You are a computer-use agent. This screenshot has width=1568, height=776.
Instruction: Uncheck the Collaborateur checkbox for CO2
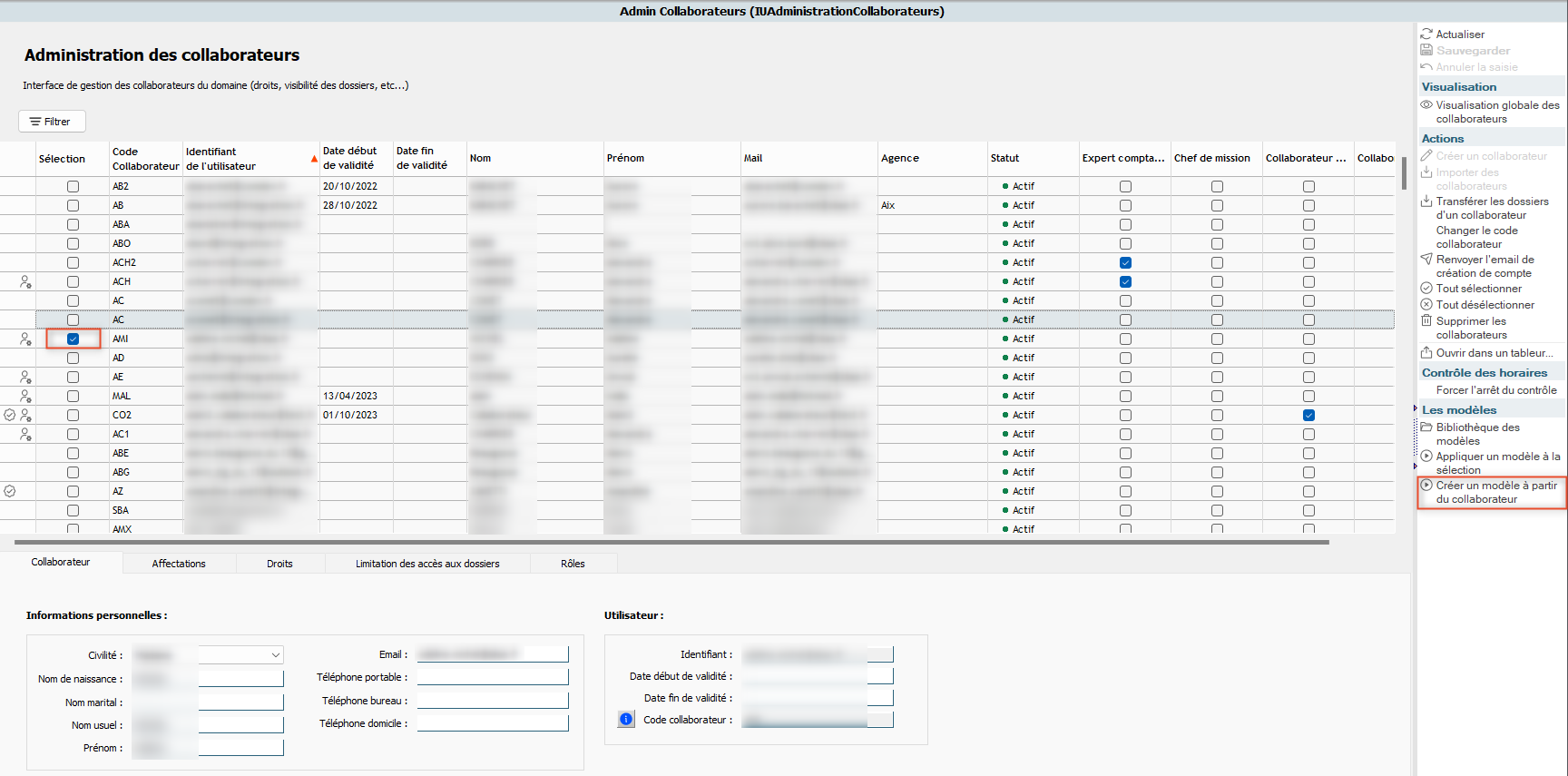tap(1308, 415)
